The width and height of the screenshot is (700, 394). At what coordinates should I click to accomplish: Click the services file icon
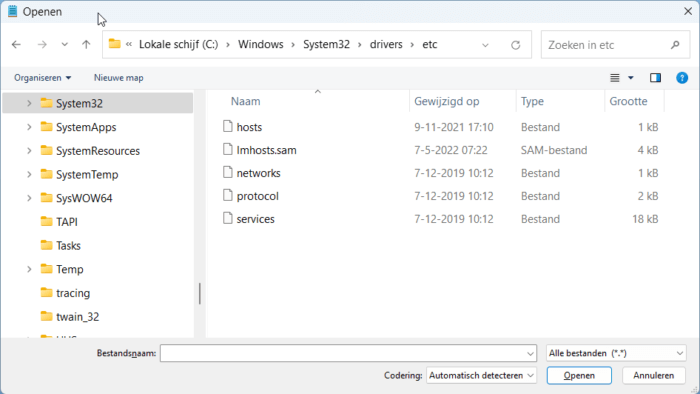click(x=228, y=219)
